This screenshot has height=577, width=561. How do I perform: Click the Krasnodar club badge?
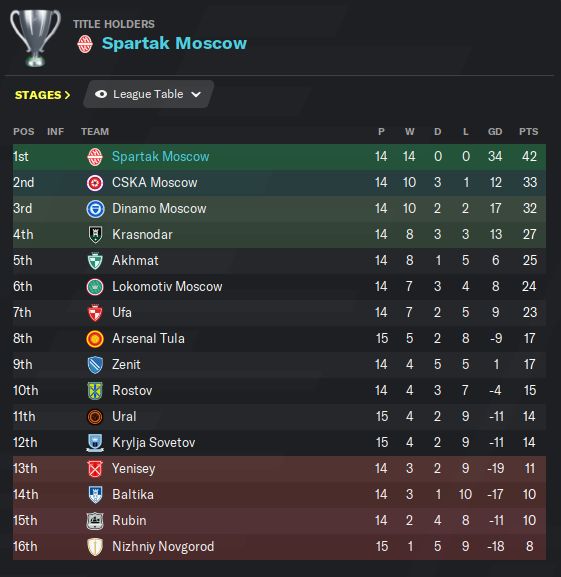coord(95,235)
